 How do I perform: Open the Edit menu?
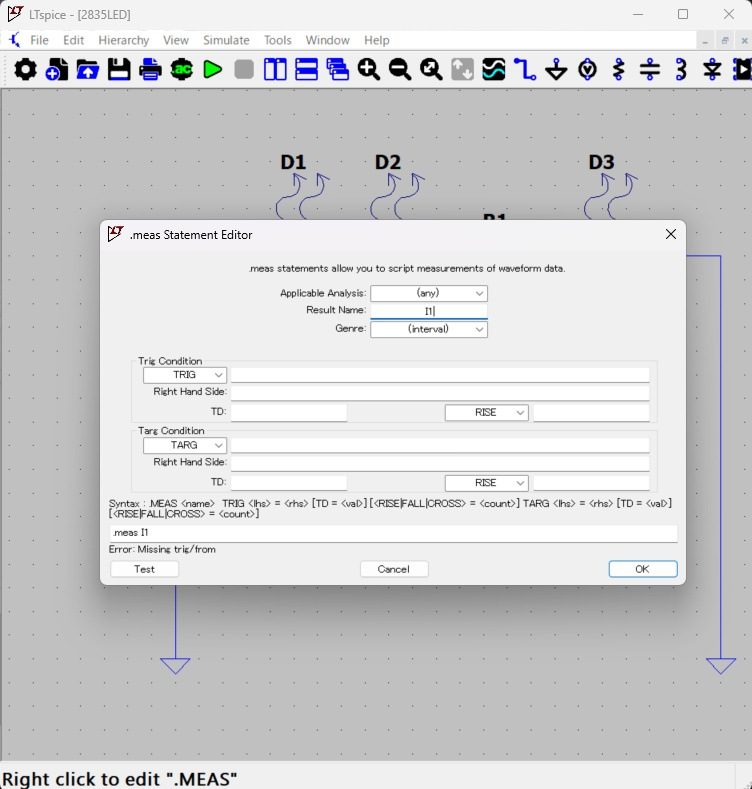click(x=73, y=40)
